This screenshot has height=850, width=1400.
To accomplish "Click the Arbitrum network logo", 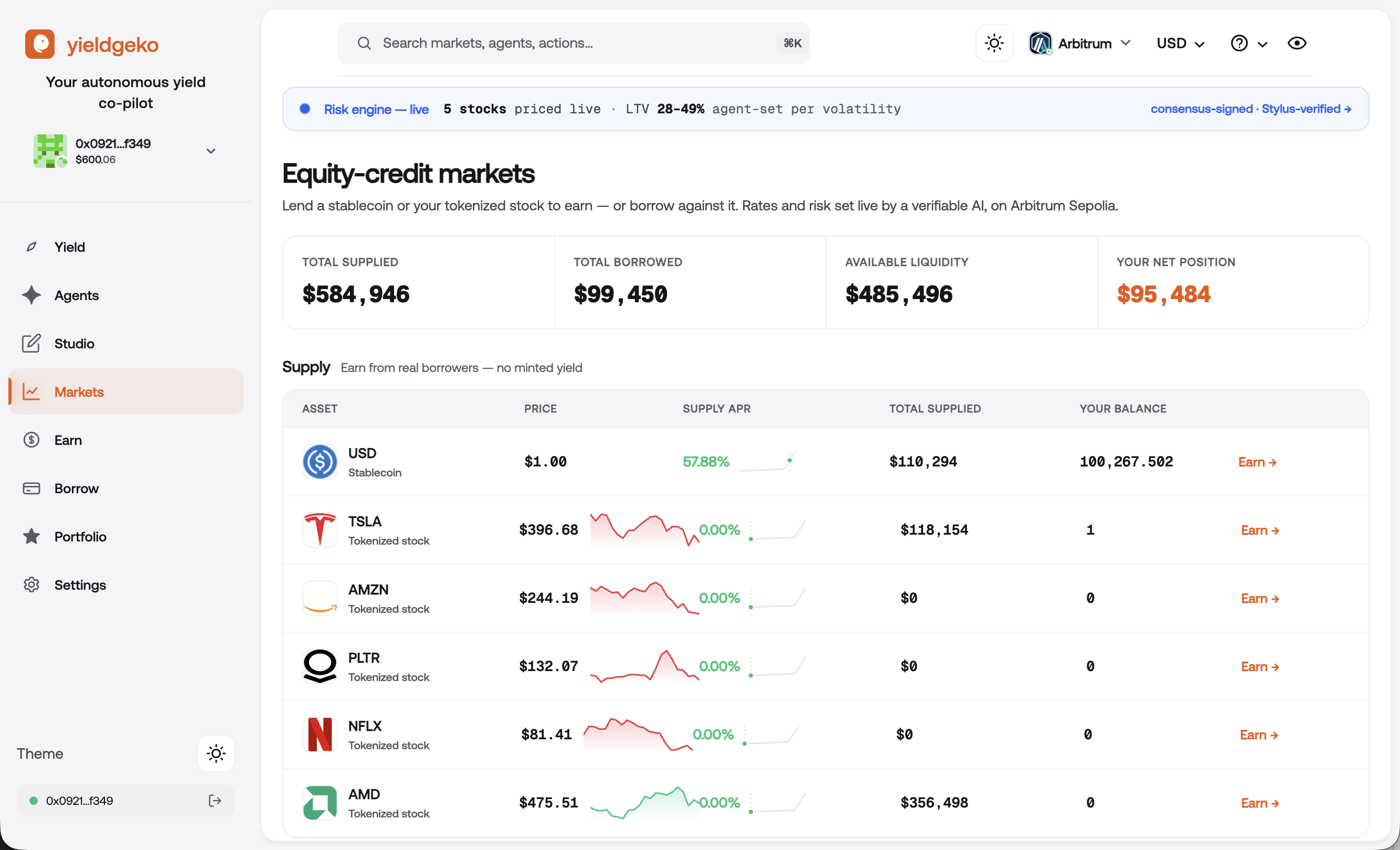I will click(1041, 43).
